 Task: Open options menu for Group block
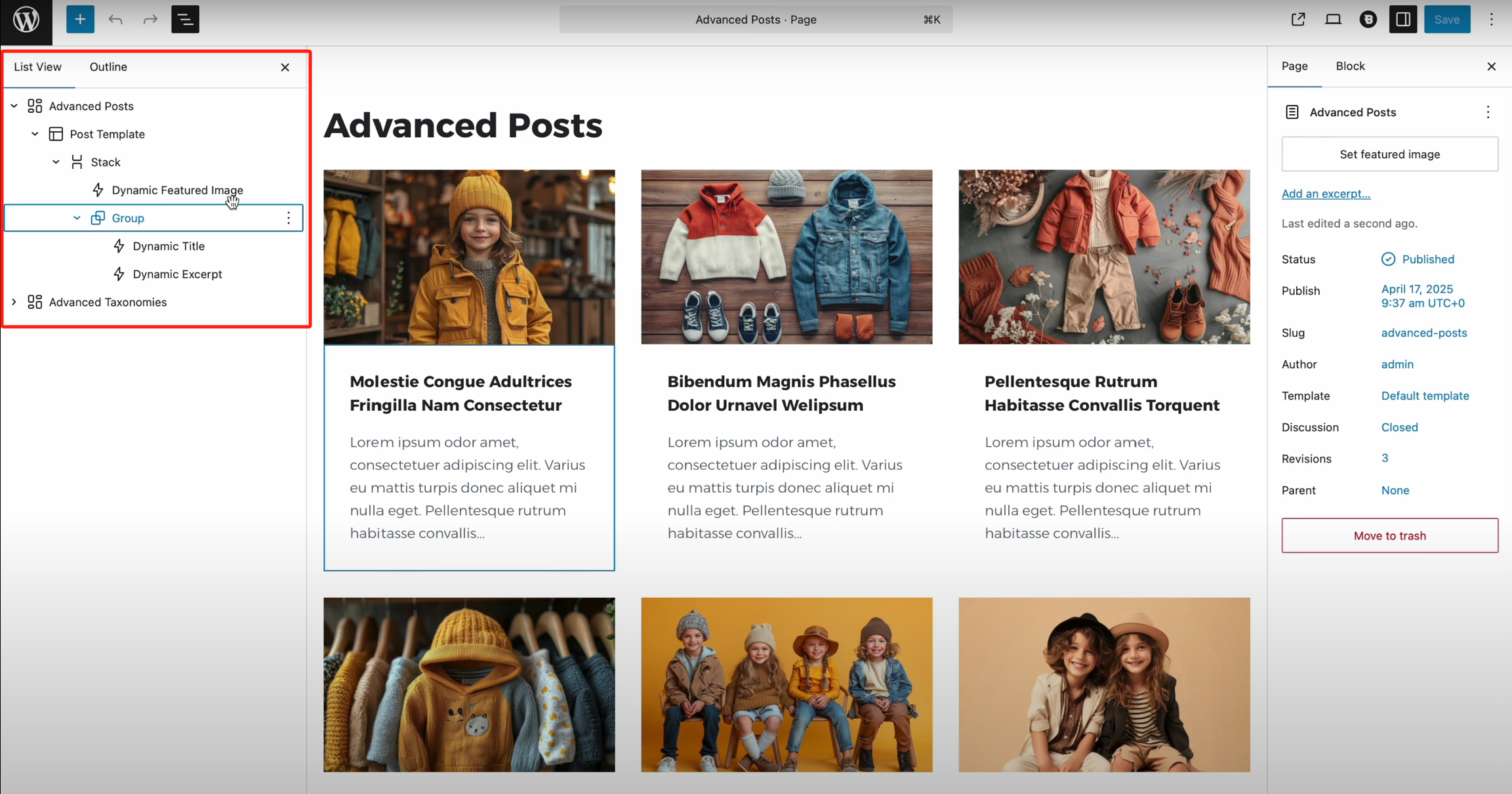tap(289, 218)
